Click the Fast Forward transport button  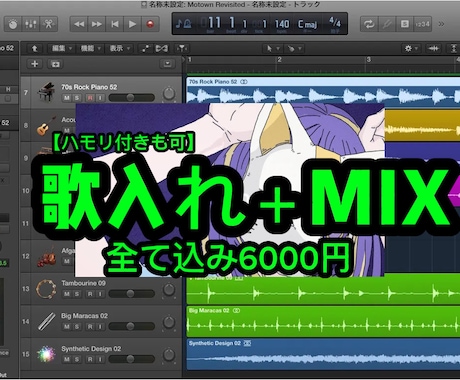click(97, 24)
